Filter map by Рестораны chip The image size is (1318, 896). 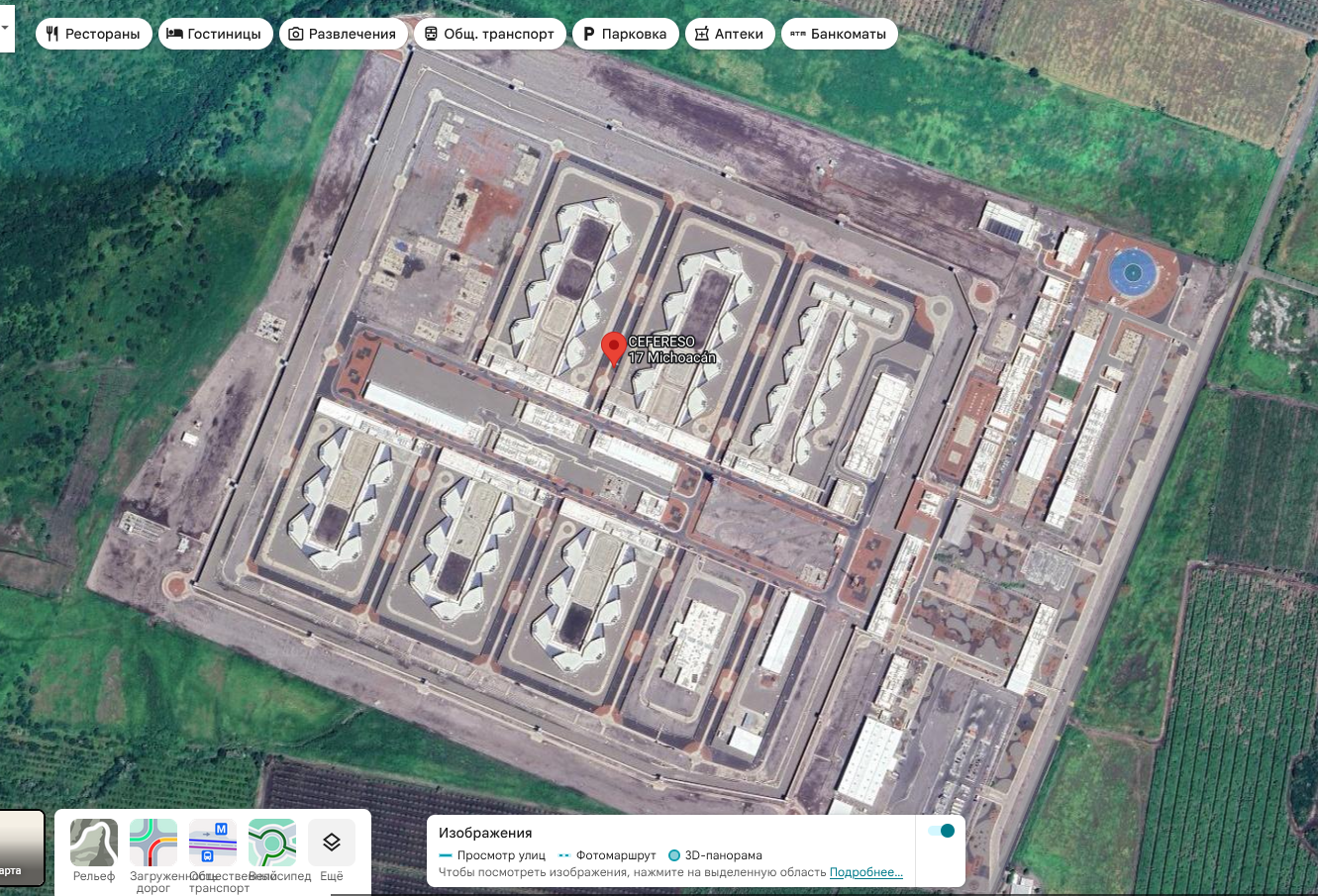coord(93,34)
